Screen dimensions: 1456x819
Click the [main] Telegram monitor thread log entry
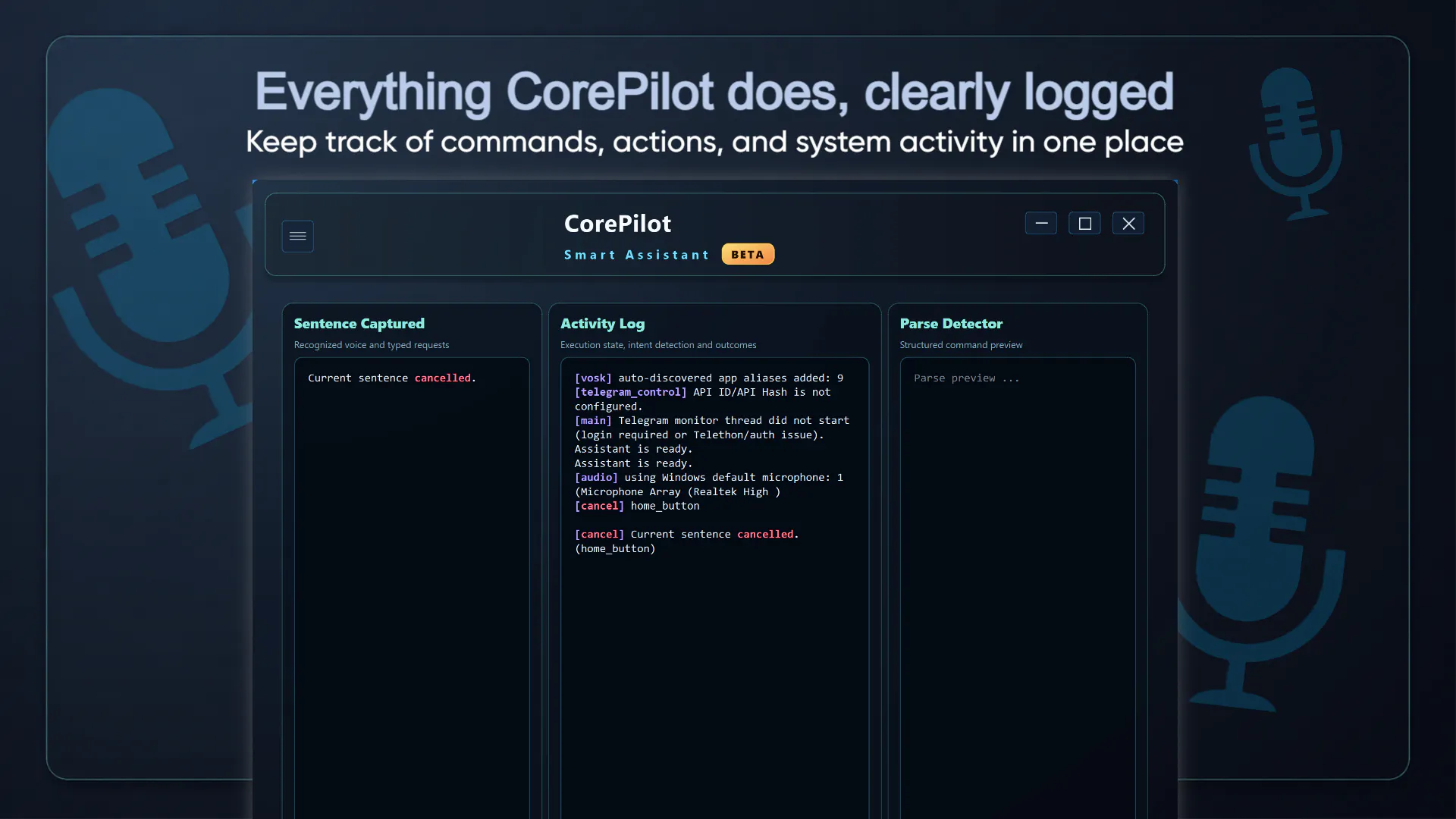coord(712,428)
